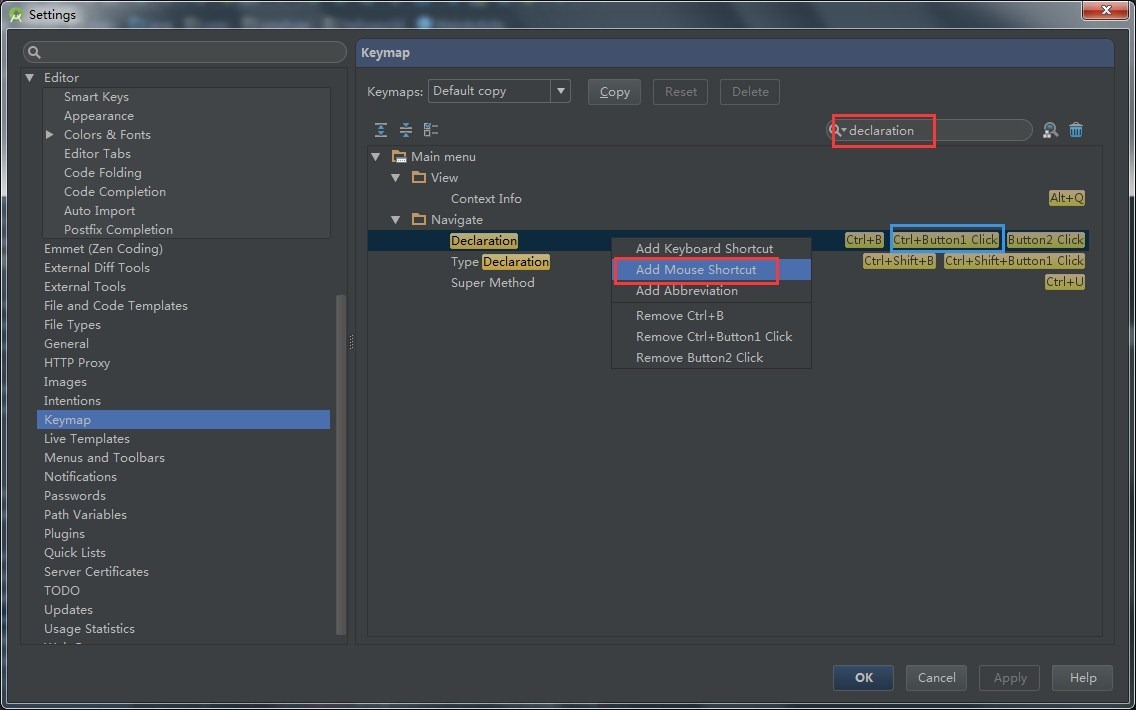Click the trash icon to clear filtering
Image resolution: width=1136 pixels, height=710 pixels.
click(1076, 130)
